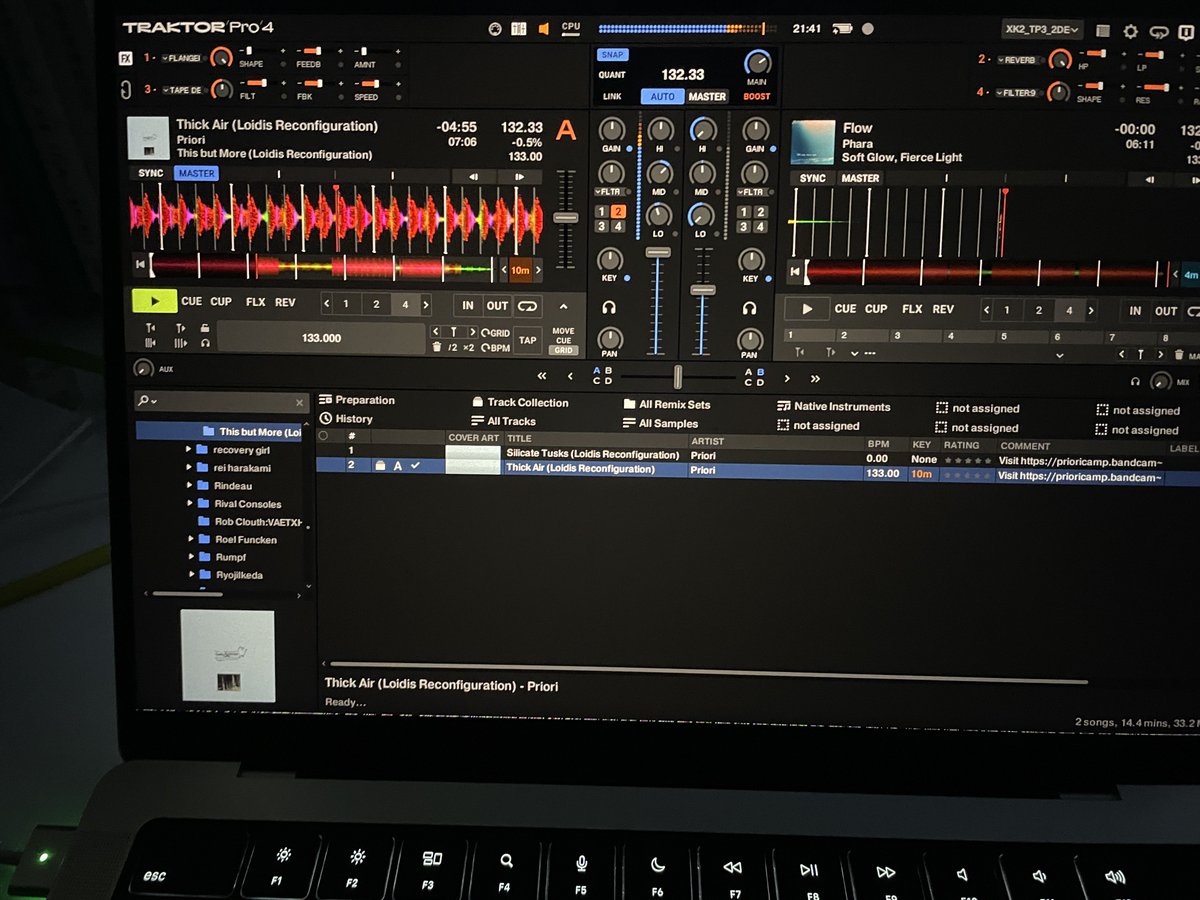Image resolution: width=1200 pixels, height=900 pixels.
Task: Expand the Rival Consoles folder
Action: (188, 504)
